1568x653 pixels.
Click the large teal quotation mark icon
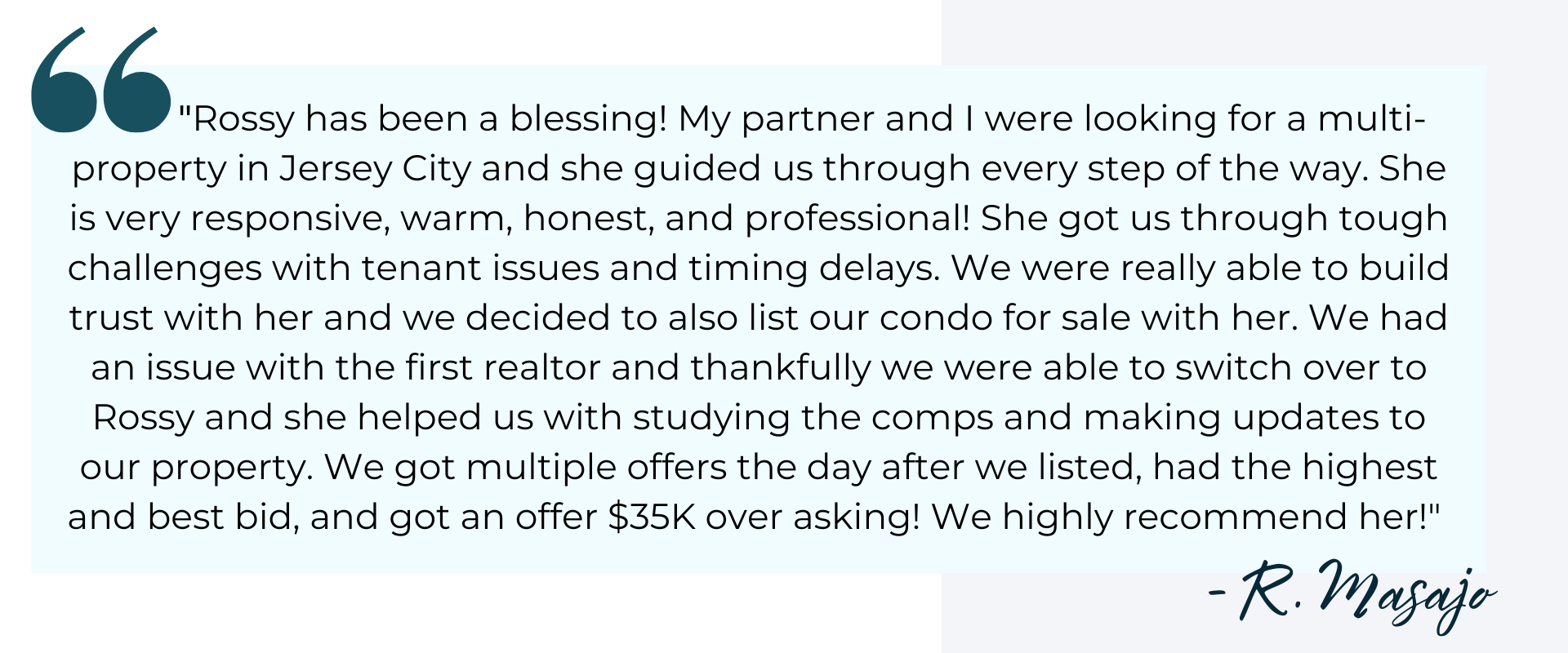coord(100,82)
